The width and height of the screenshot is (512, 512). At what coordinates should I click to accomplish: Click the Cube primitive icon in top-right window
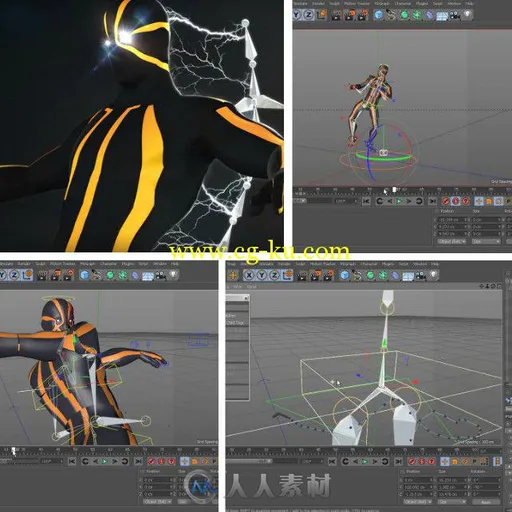click(378, 14)
